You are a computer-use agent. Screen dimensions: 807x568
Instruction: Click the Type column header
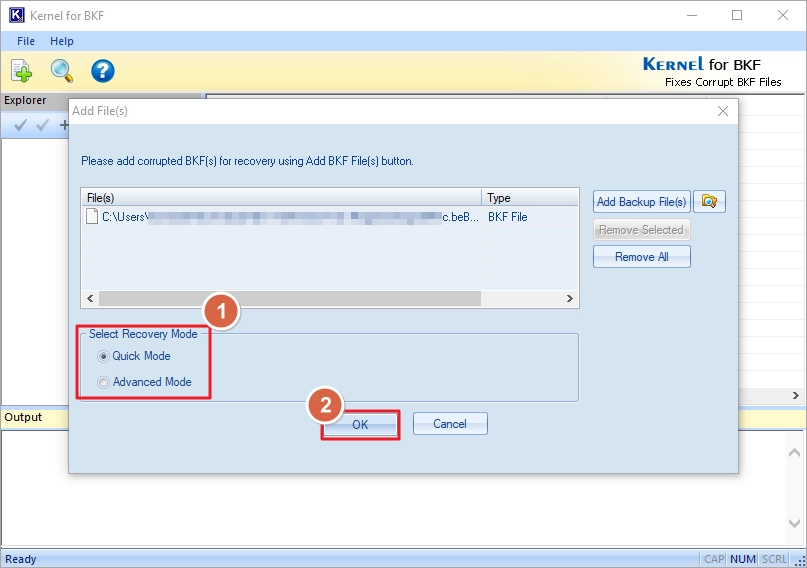point(530,198)
